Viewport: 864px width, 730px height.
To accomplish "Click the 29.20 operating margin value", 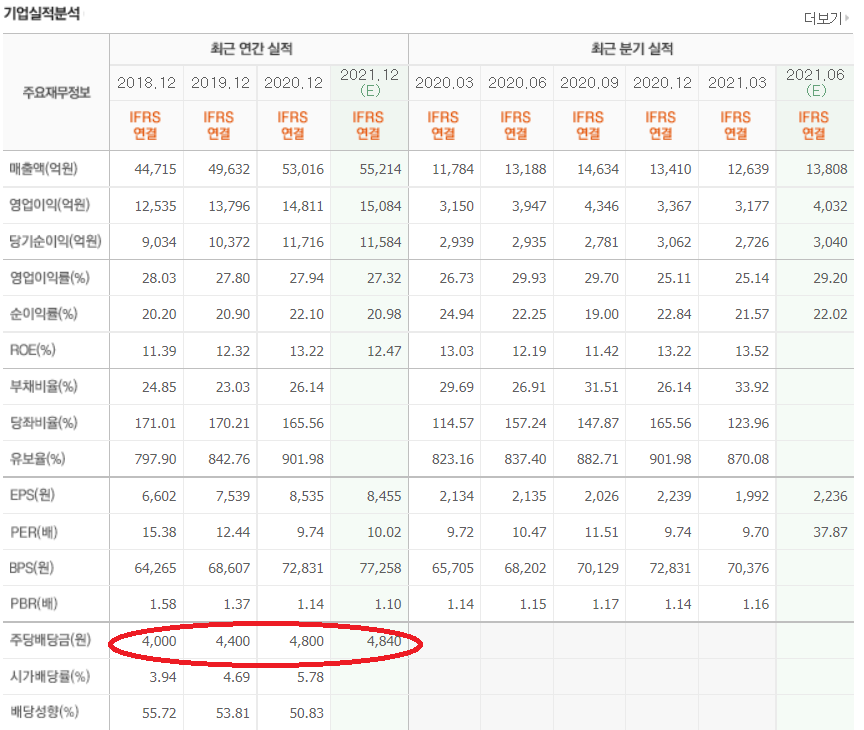I will click(x=830, y=278).
